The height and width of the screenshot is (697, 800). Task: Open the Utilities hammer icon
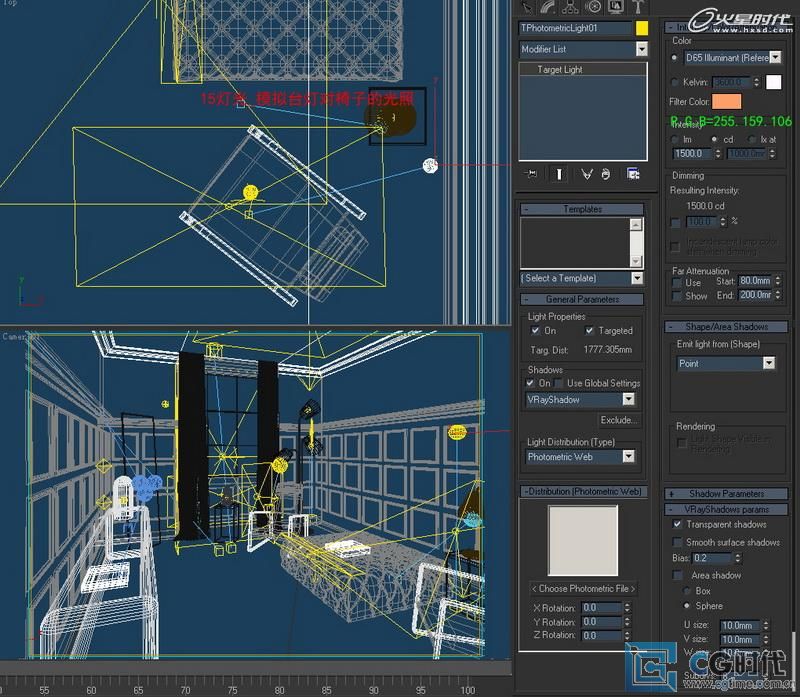pos(637,8)
